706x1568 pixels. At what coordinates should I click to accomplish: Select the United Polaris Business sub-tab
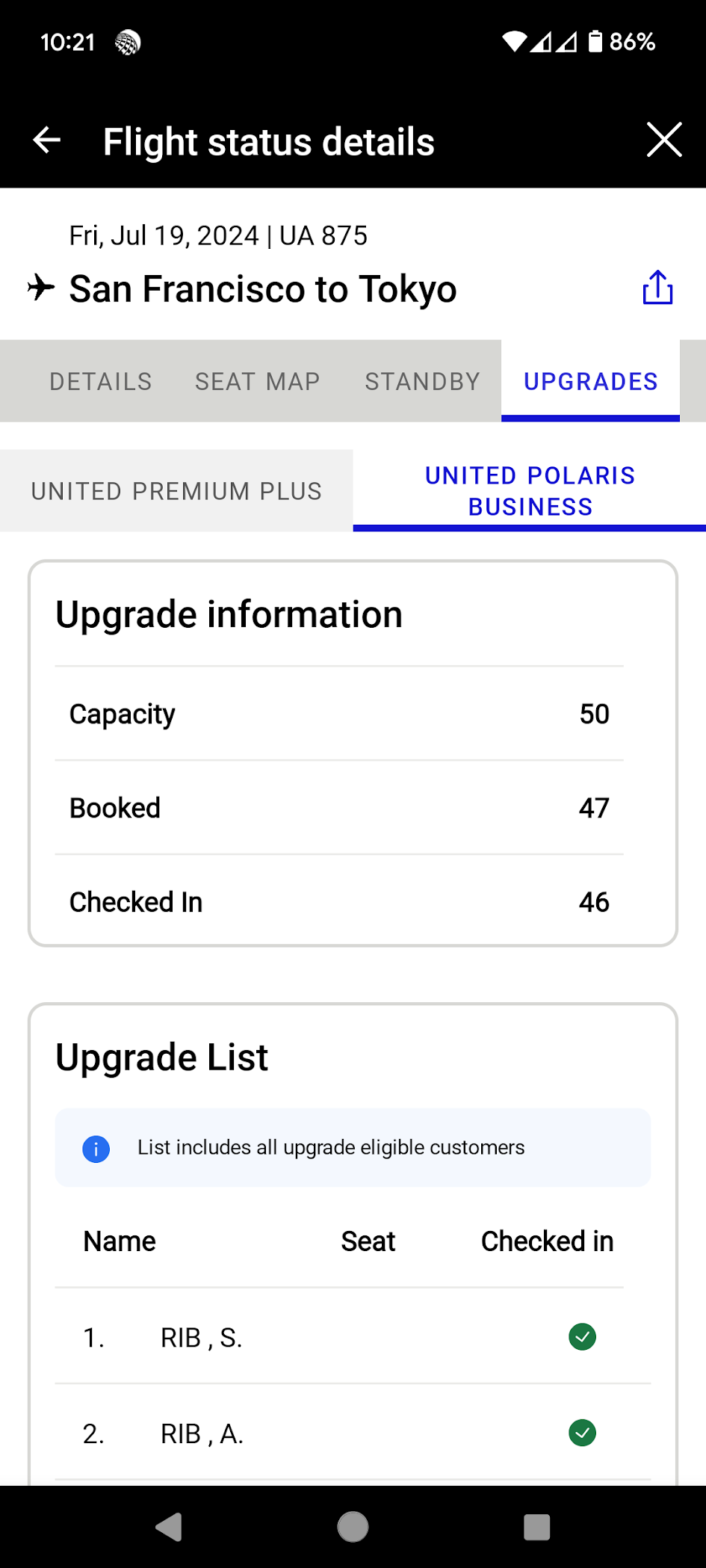530,491
